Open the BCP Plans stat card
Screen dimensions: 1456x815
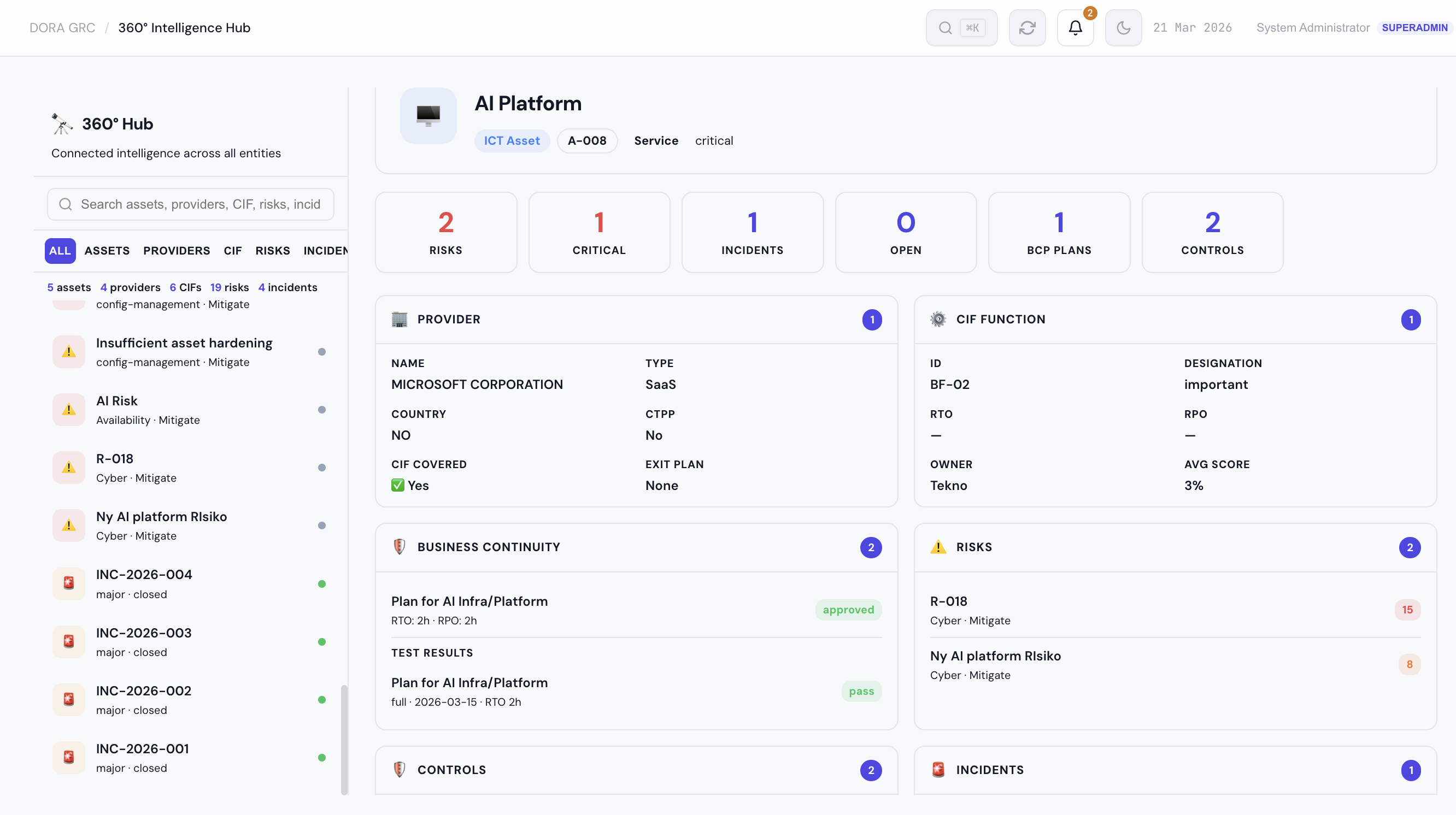(x=1059, y=232)
